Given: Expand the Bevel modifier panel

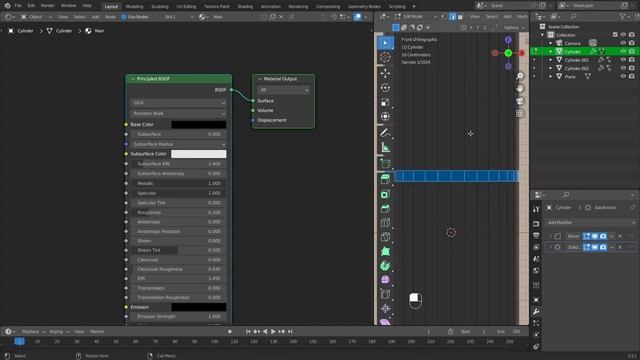Looking at the screenshot, I should pyautogui.click(x=550, y=236).
